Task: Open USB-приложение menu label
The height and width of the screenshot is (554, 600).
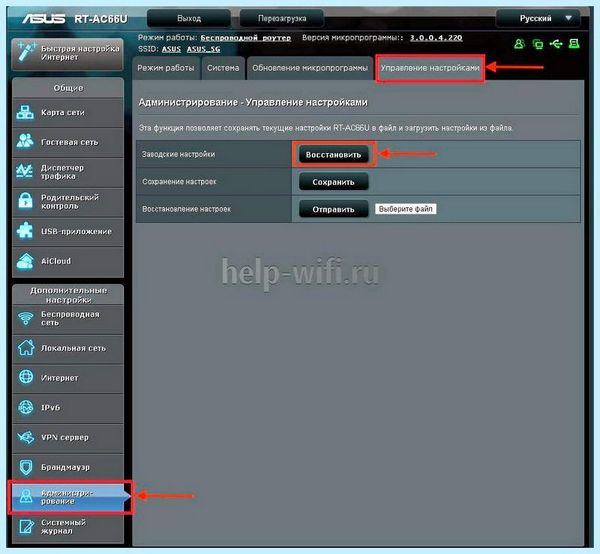Action: pyautogui.click(x=76, y=231)
